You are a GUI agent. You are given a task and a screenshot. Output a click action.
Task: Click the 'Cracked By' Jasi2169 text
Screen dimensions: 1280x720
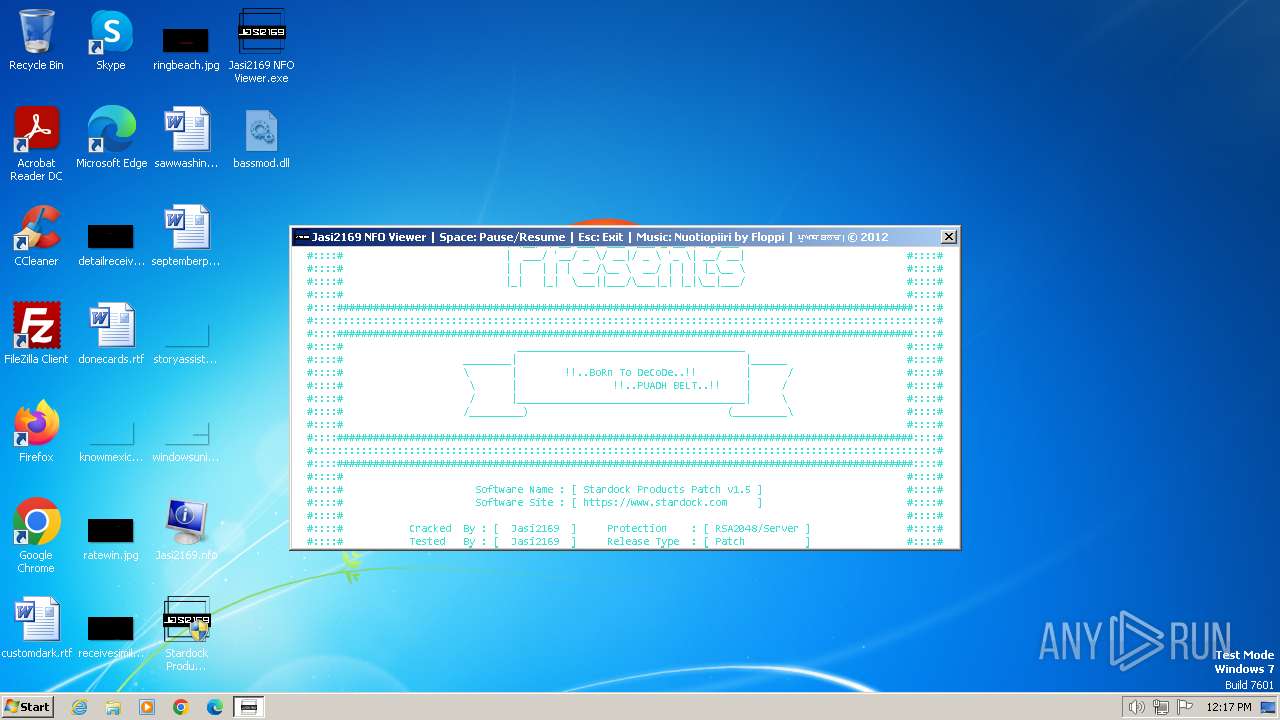tap(535, 529)
